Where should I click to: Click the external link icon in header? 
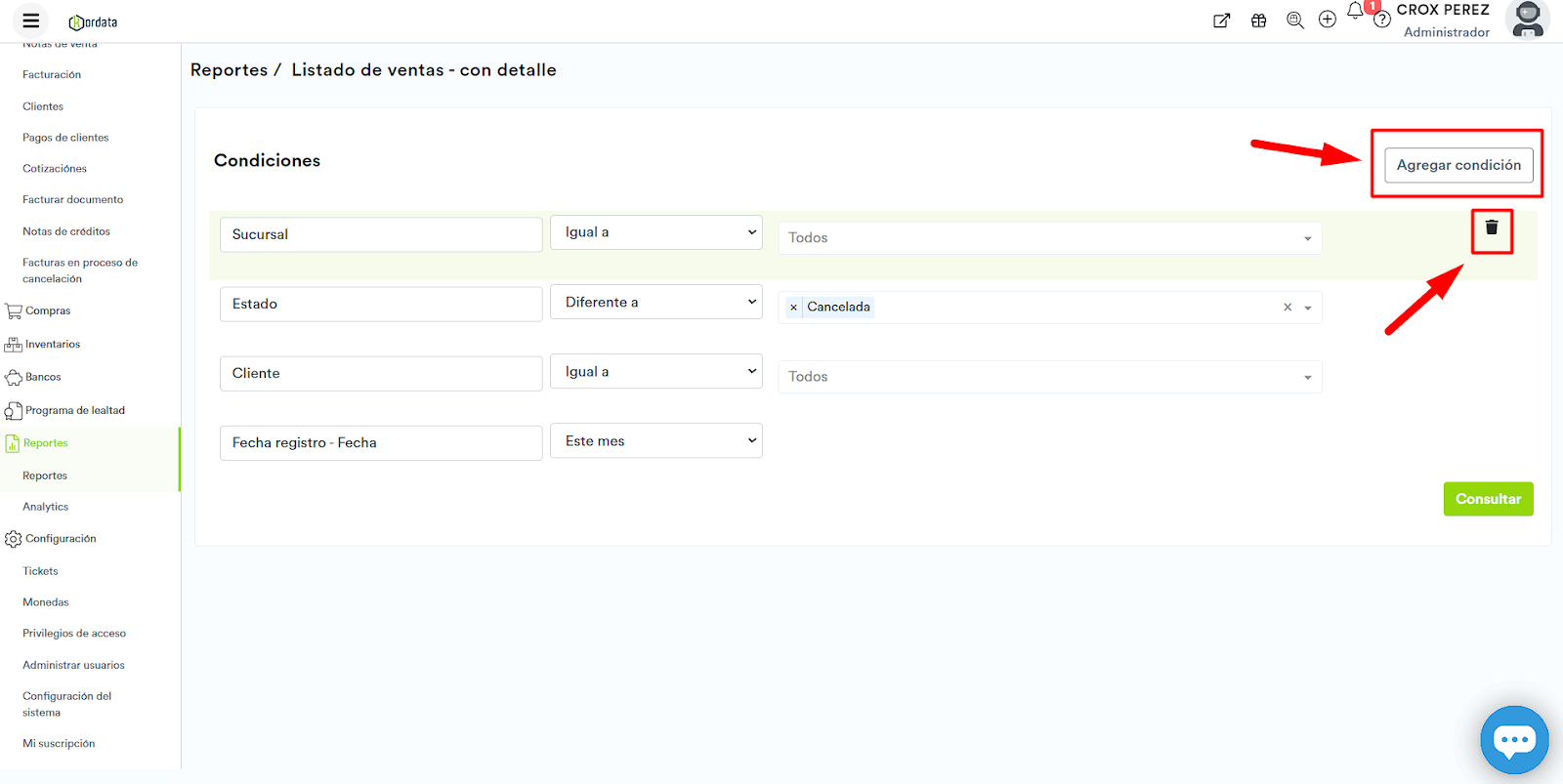pyautogui.click(x=1221, y=21)
